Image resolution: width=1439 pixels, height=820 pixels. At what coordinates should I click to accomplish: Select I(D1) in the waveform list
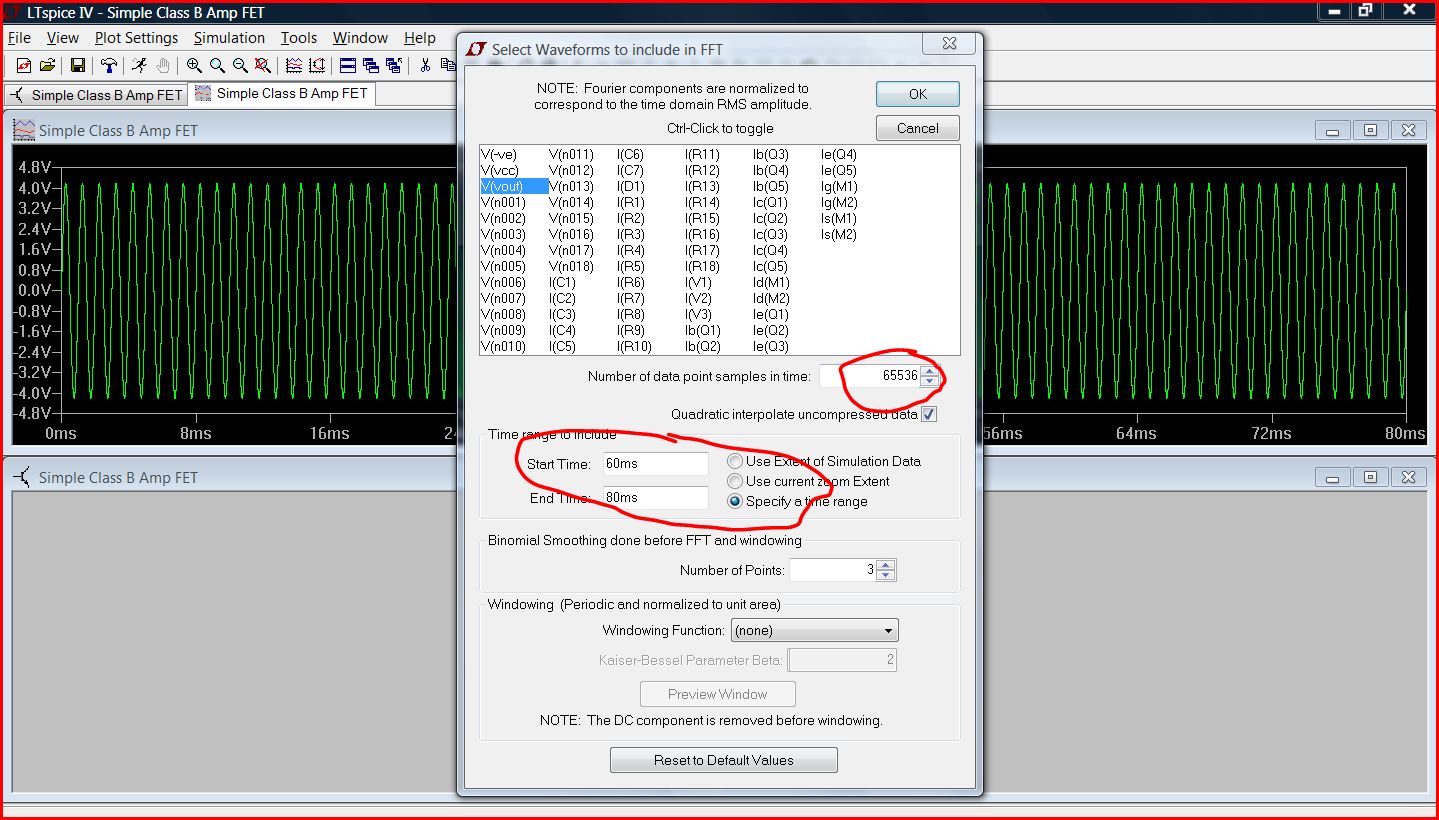(630, 186)
